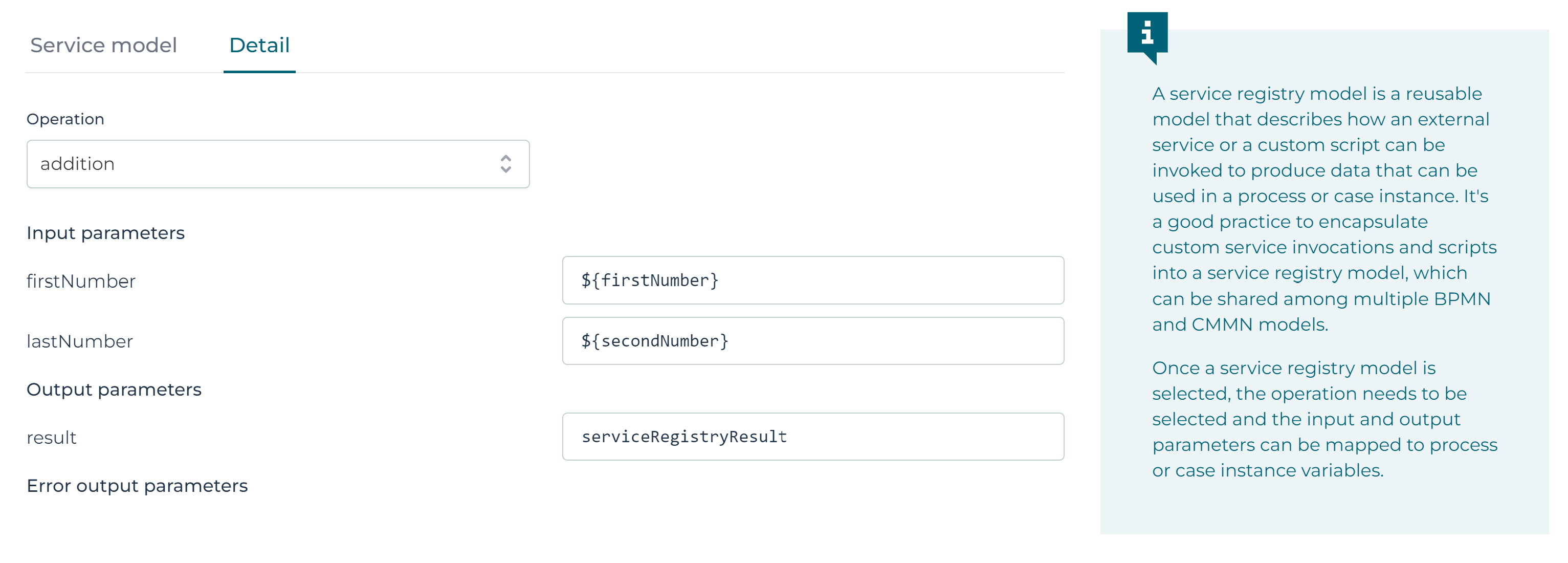1568x563 pixels.
Task: Click the Input parameters heading
Action: click(x=105, y=232)
